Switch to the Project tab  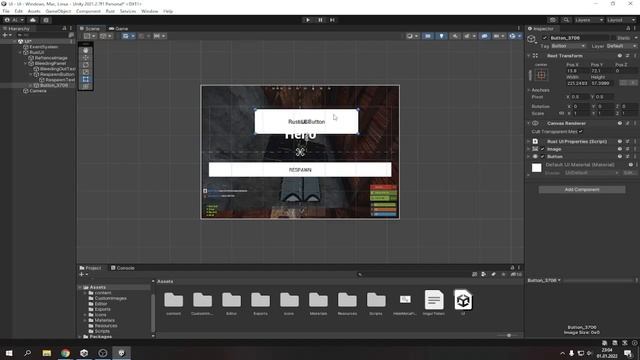91,268
